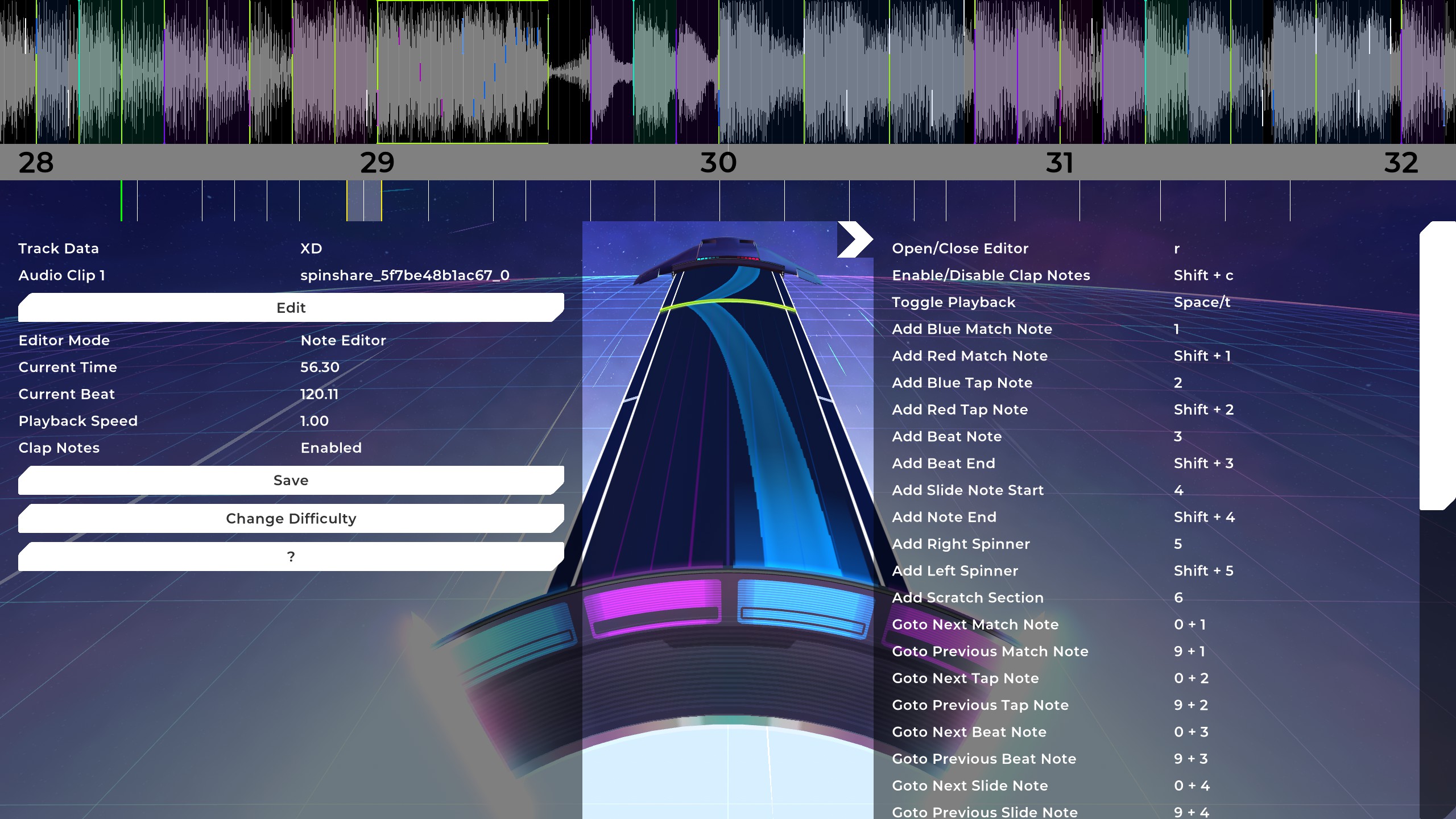Click Editor Mode Note Editor value
The height and width of the screenshot is (819, 1456).
(x=343, y=341)
